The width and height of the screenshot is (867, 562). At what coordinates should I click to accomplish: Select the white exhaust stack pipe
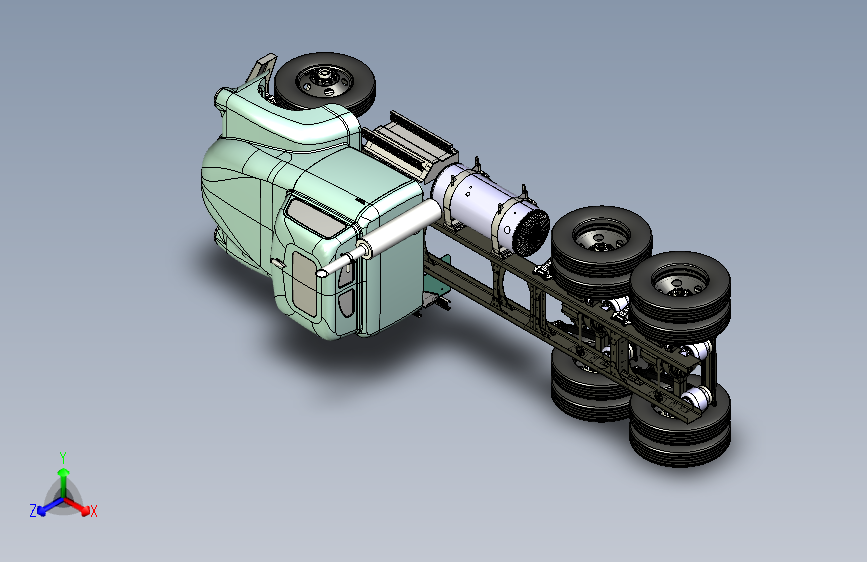(x=379, y=237)
